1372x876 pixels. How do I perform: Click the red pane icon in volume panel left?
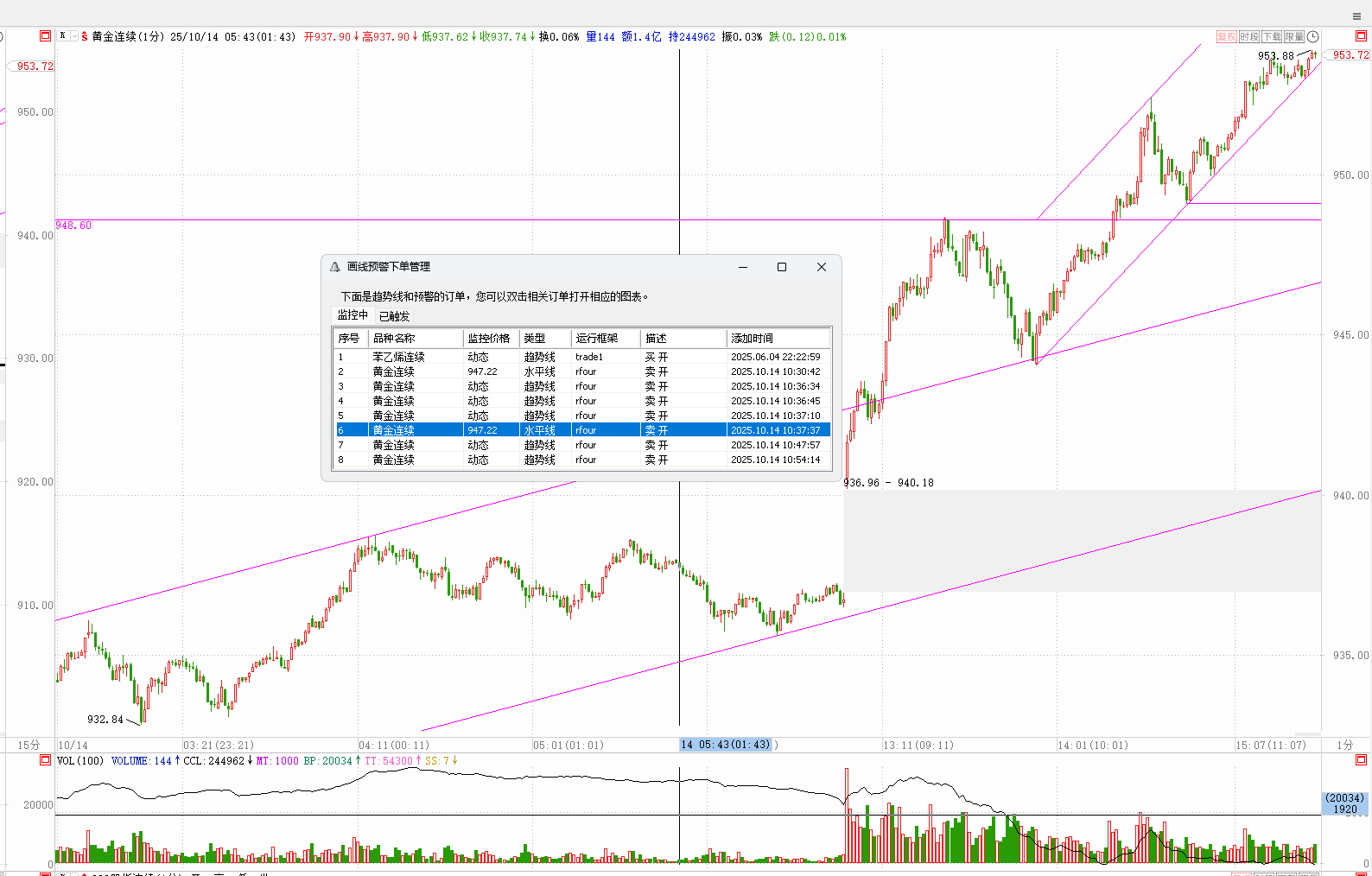[x=46, y=760]
